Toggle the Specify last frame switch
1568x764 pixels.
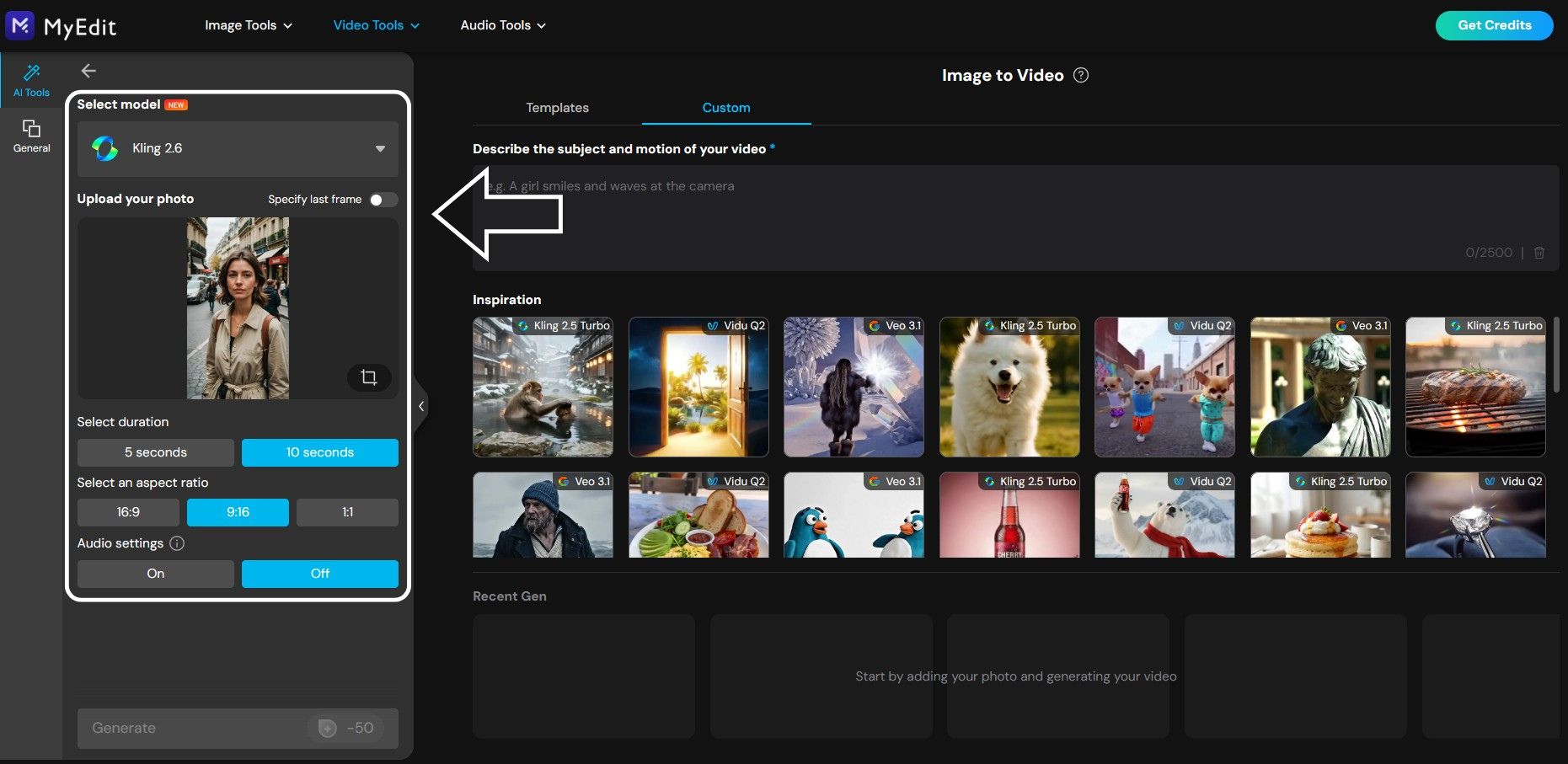click(383, 200)
